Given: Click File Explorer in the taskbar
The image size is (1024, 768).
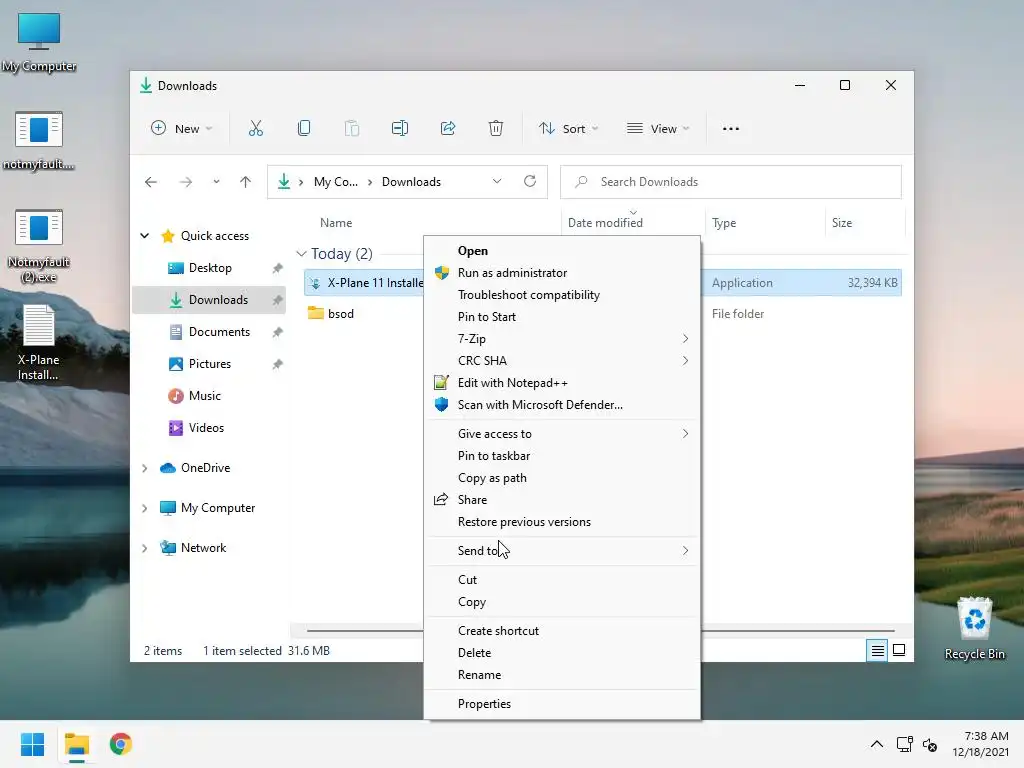Looking at the screenshot, I should 76,744.
